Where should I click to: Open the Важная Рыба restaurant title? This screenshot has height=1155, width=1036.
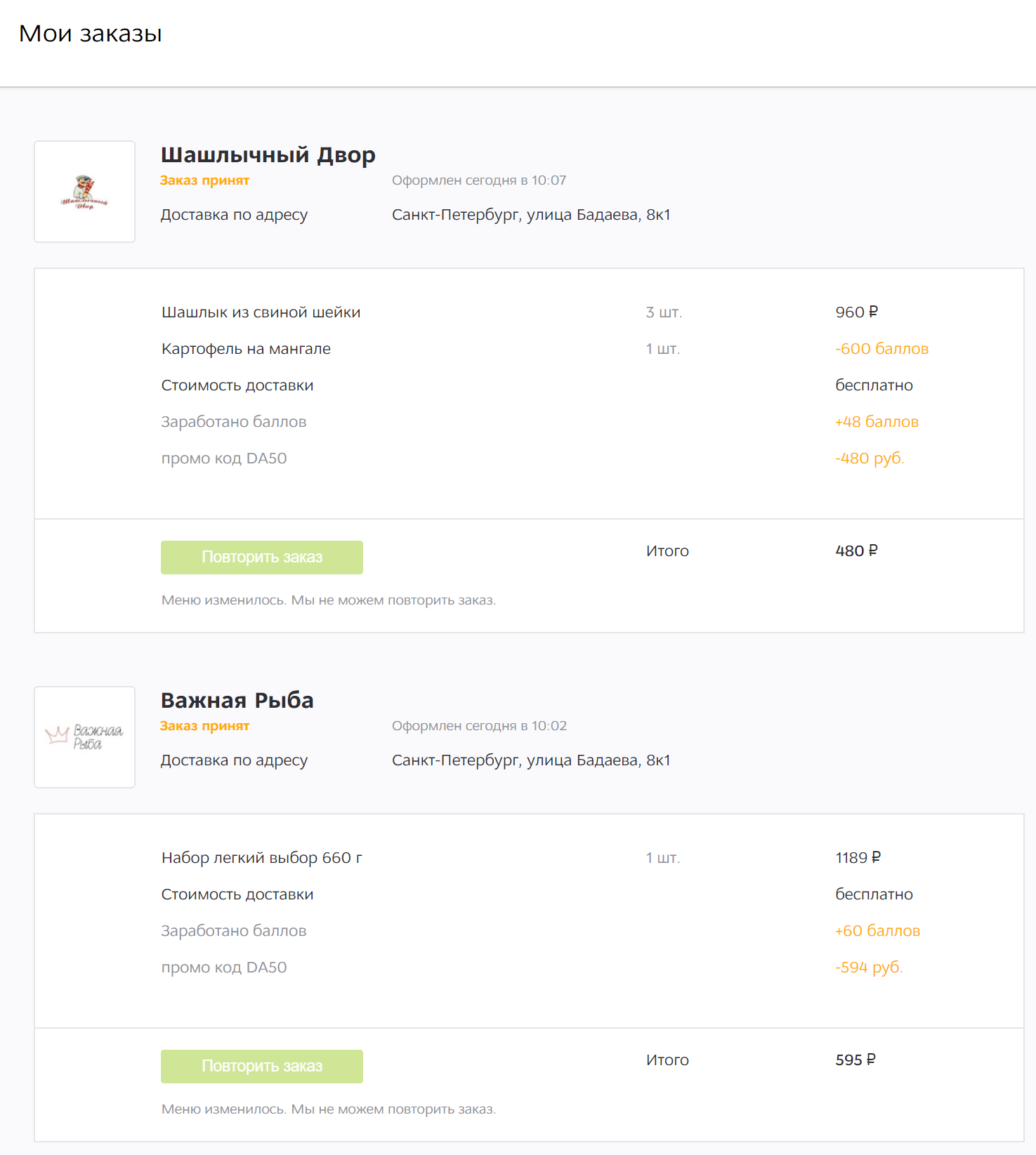237,700
